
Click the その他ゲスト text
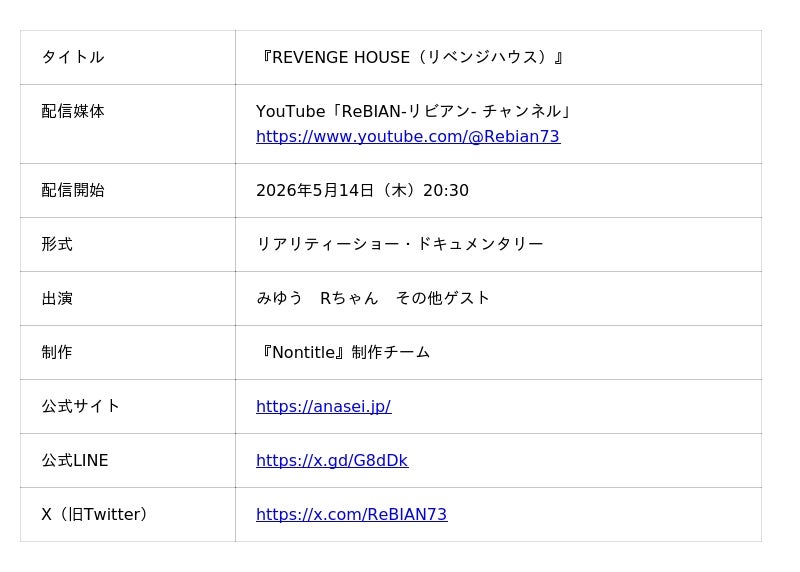pyautogui.click(x=443, y=299)
